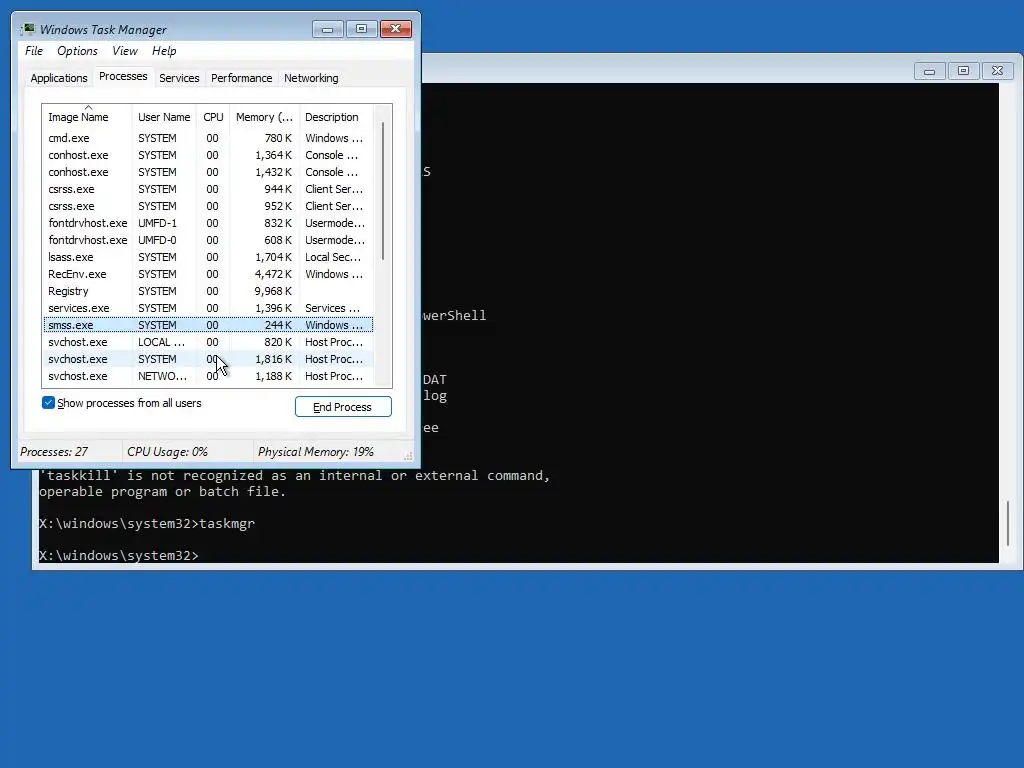
Task: Sort by the Memory column header
Action: tap(264, 116)
